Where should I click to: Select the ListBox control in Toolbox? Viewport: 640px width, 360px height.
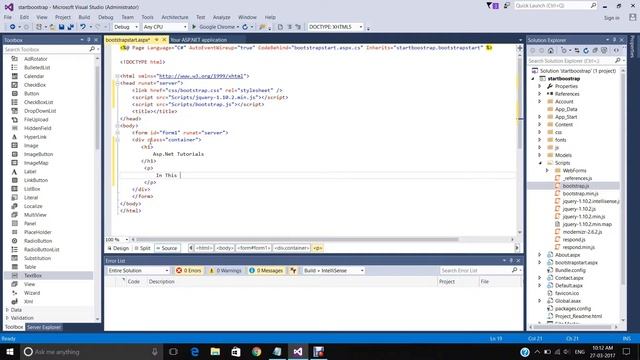[x=32, y=189]
